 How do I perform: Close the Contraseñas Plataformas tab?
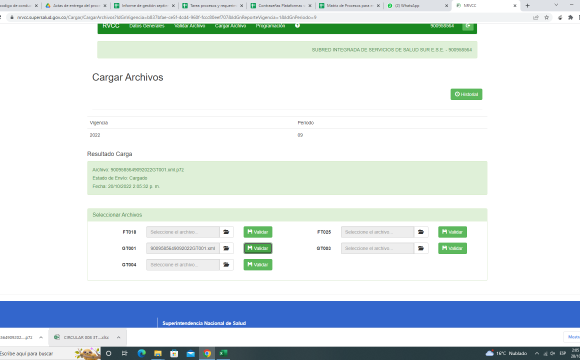click(x=310, y=6)
